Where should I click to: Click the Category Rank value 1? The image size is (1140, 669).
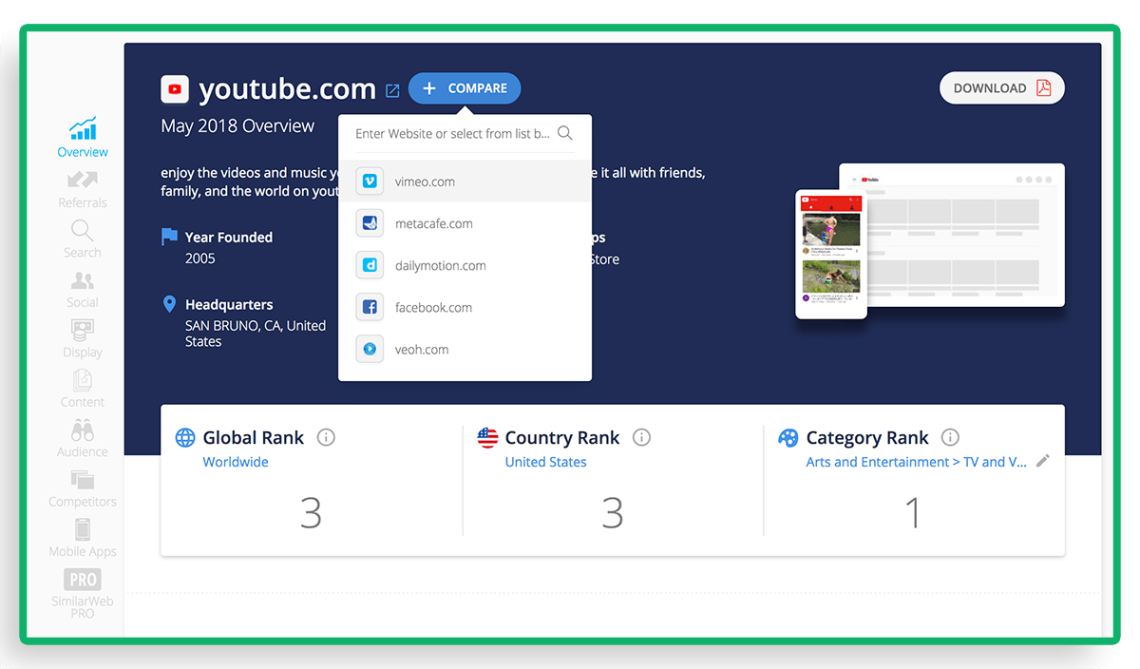pyautogui.click(x=913, y=513)
